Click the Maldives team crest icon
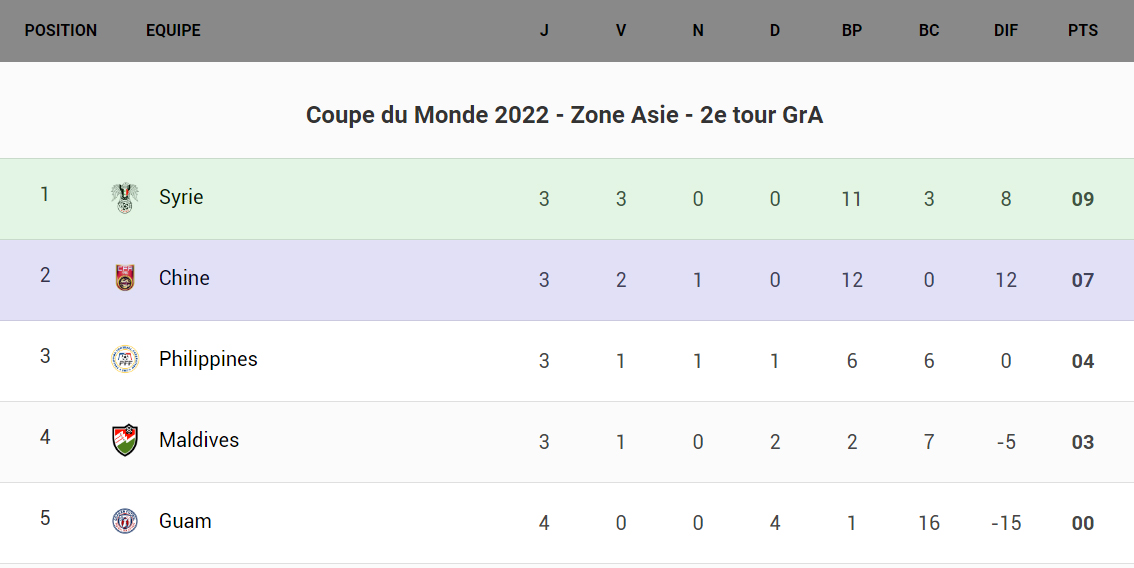Viewport: 1134px width, 568px height. pyautogui.click(x=125, y=441)
